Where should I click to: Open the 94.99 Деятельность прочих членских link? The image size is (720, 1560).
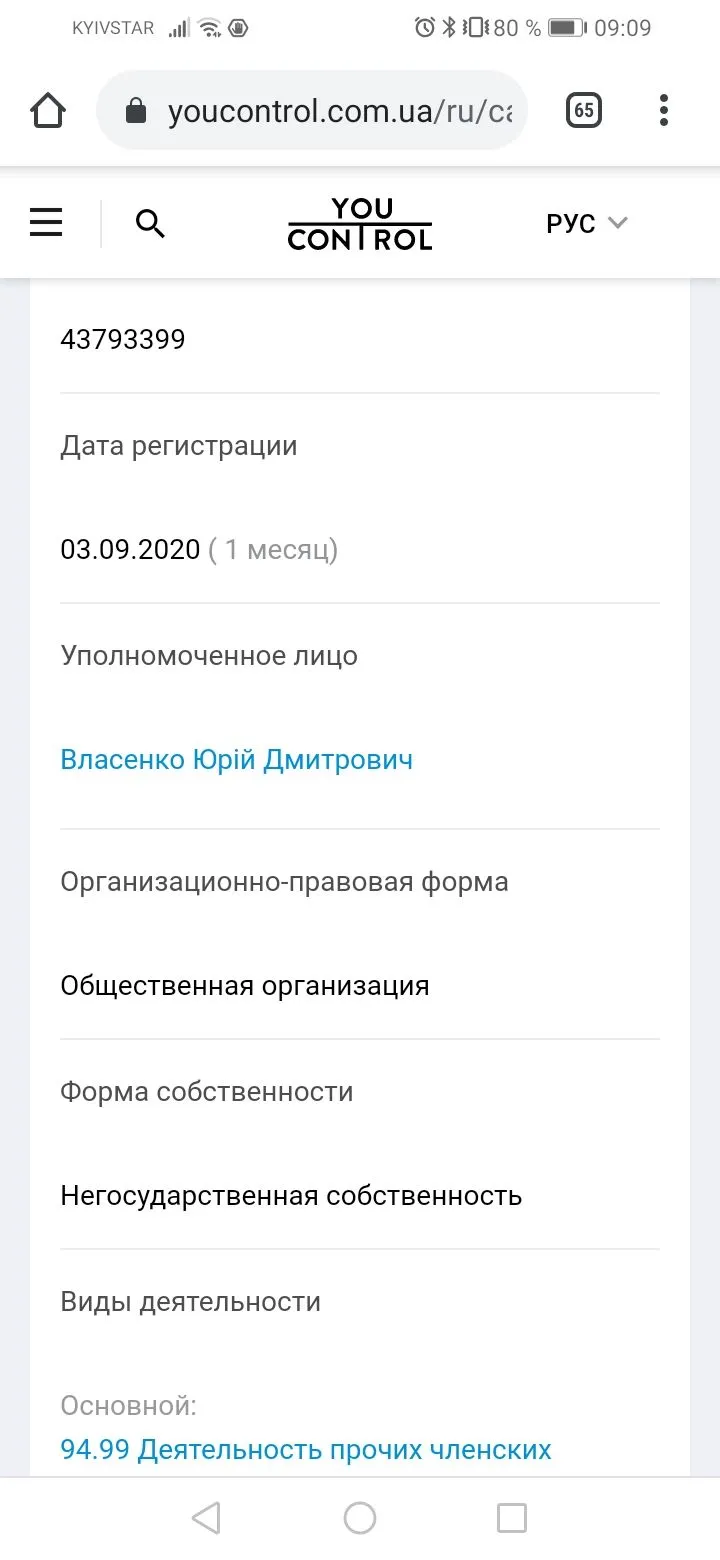pyautogui.click(x=306, y=1449)
